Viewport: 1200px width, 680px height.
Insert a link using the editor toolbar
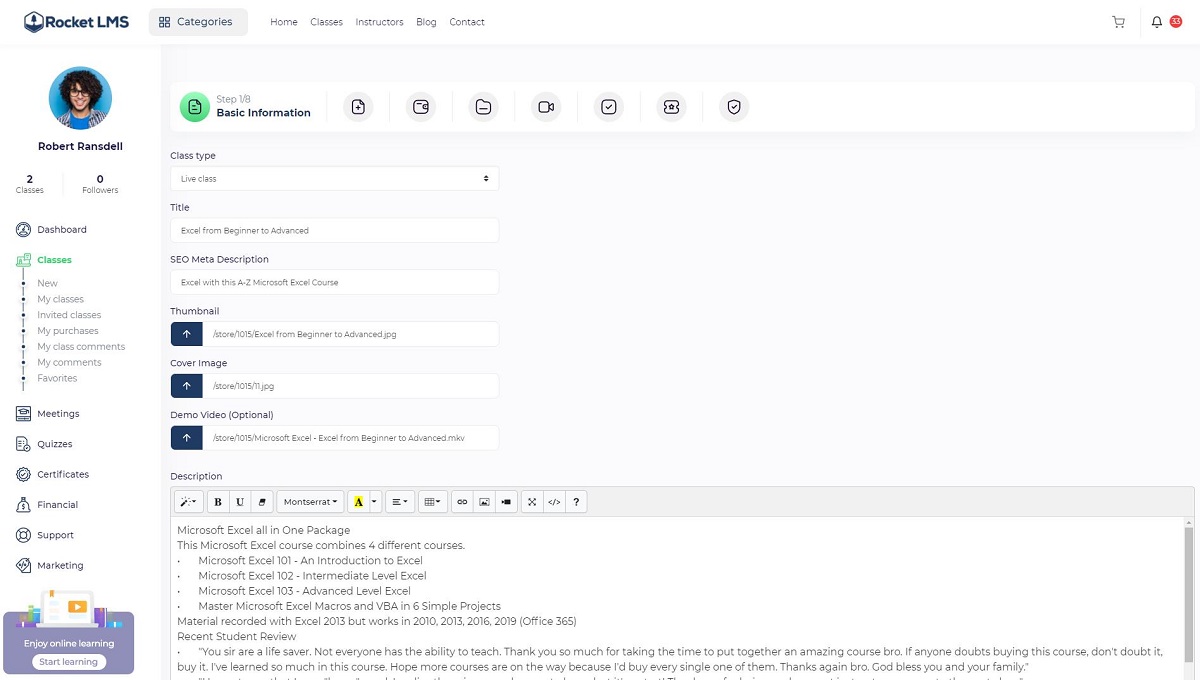coord(461,502)
